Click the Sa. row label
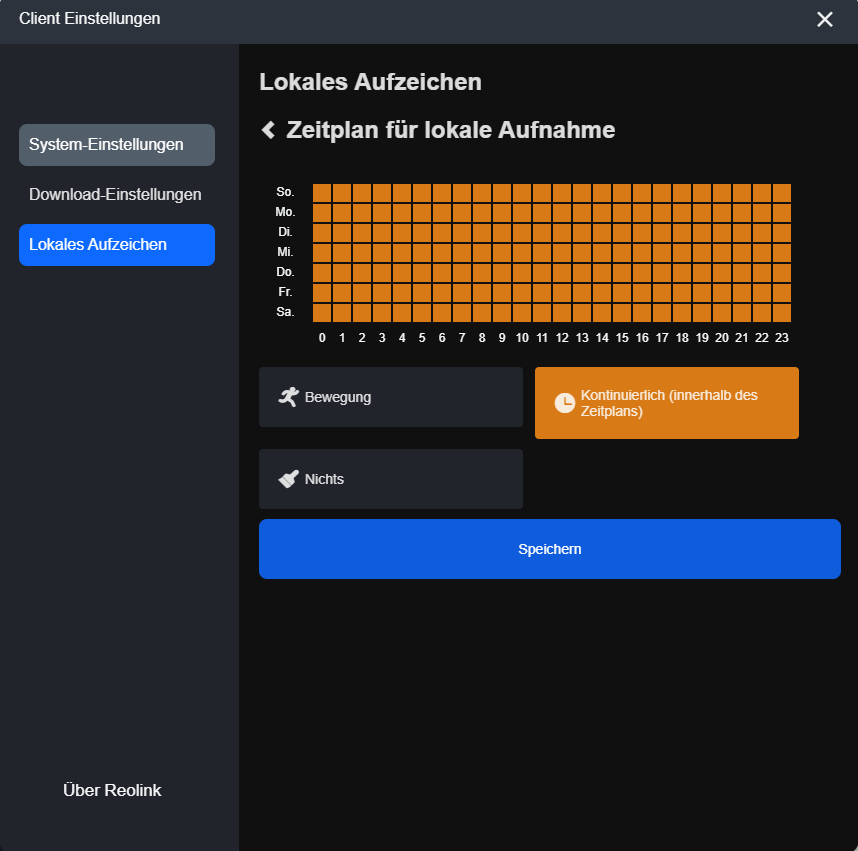The width and height of the screenshot is (858, 851). click(x=285, y=312)
